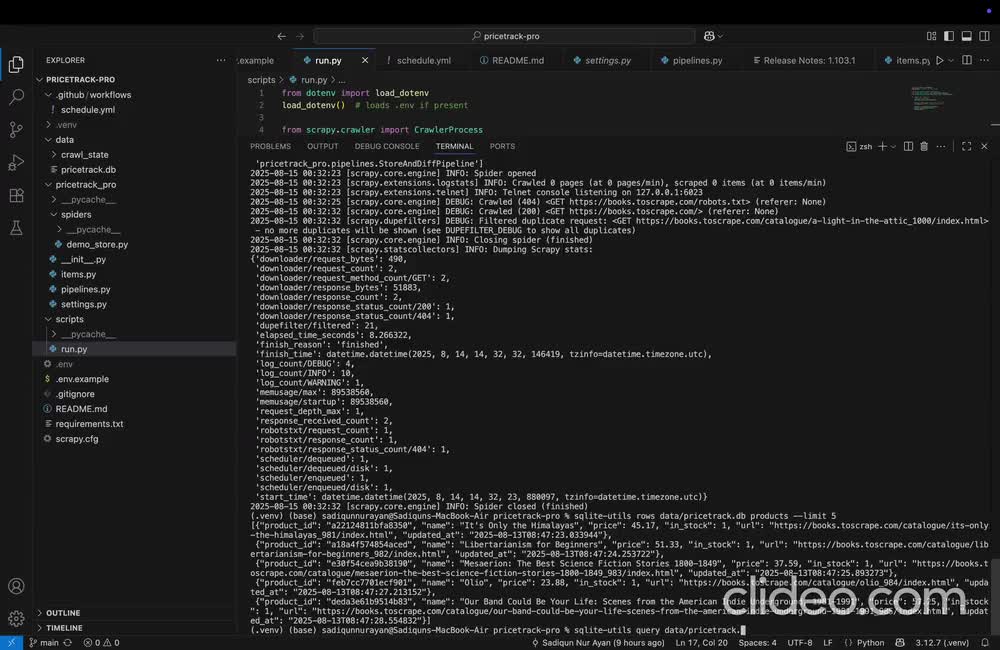Viewport: 1000px width, 650px height.
Task: Expand the Outline section
Action: [135, 613]
